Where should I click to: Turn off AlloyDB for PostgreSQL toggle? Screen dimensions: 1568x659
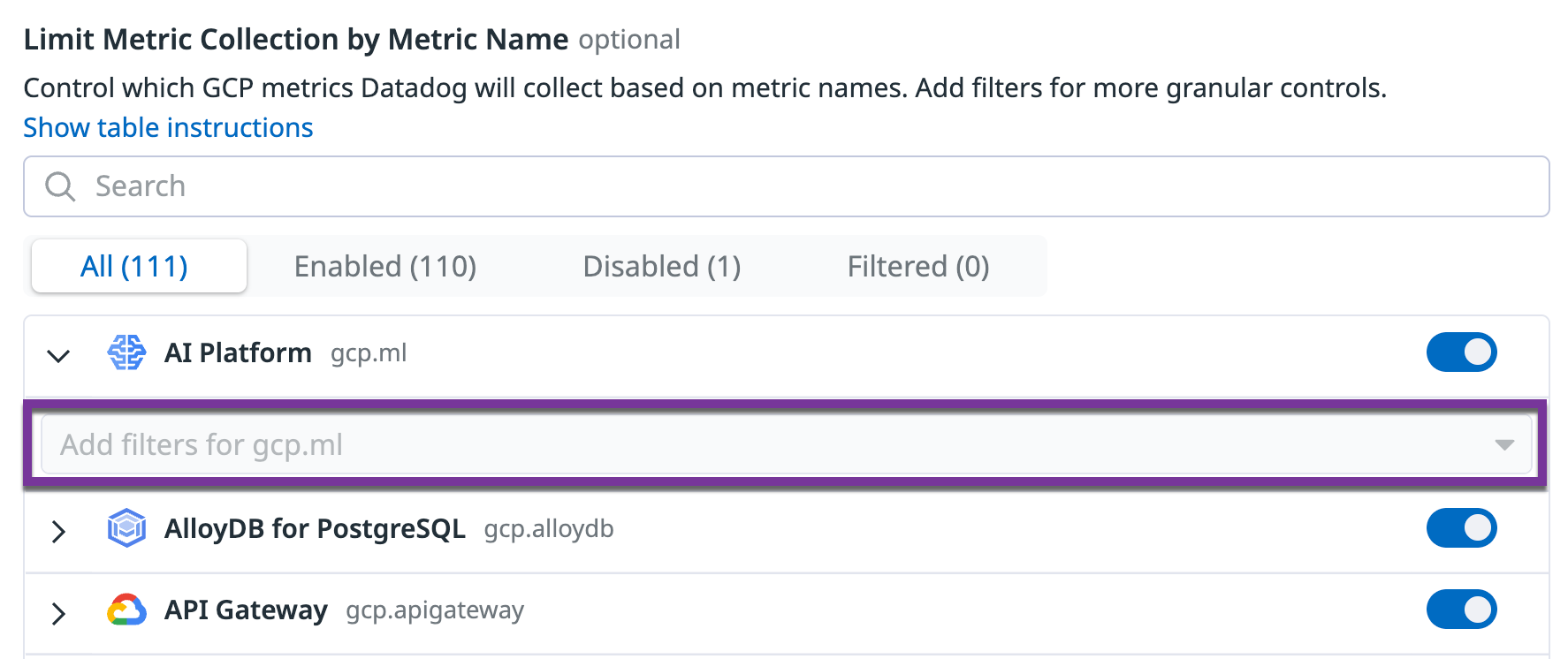click(1461, 528)
